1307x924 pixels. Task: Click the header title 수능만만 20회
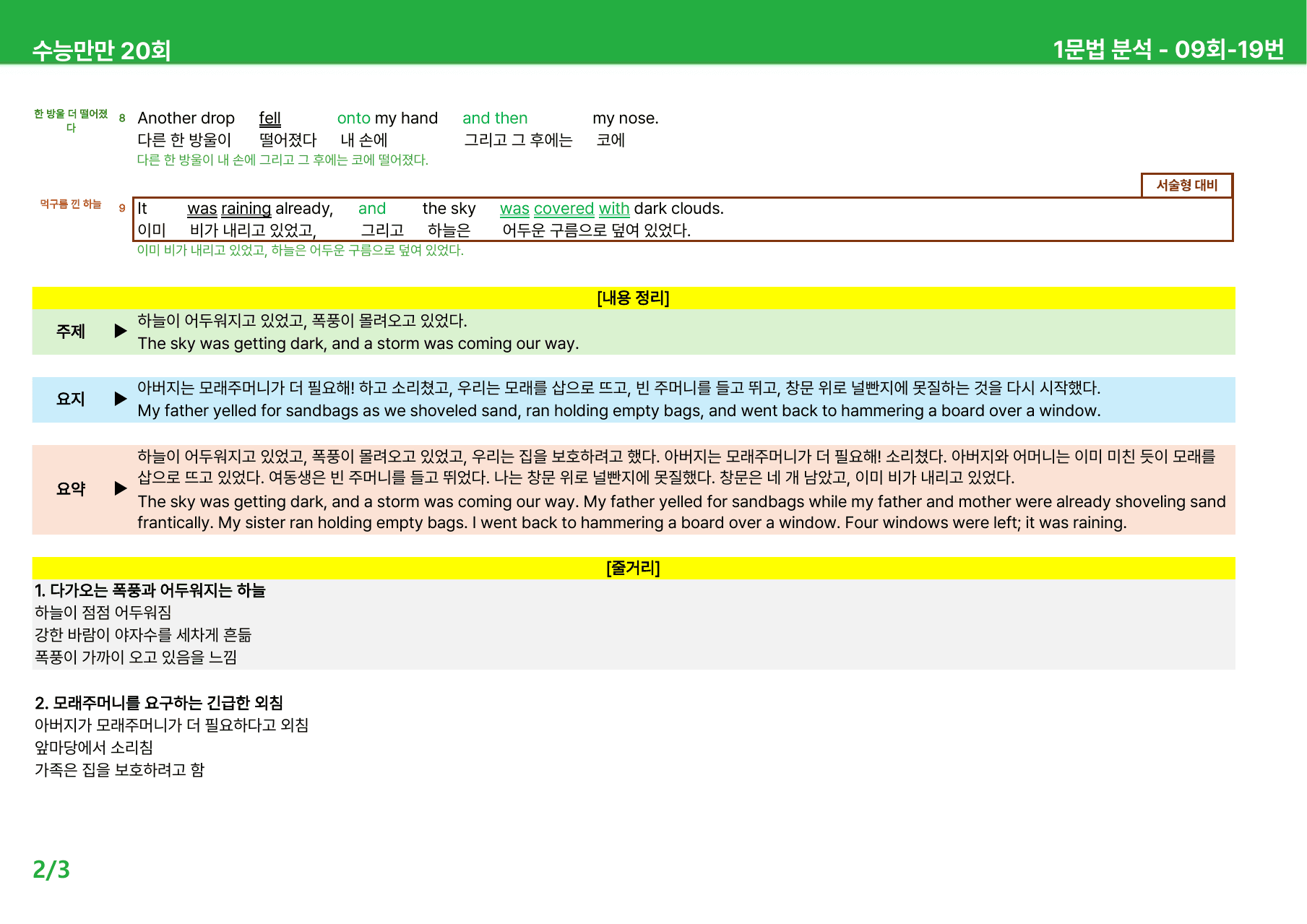click(101, 51)
